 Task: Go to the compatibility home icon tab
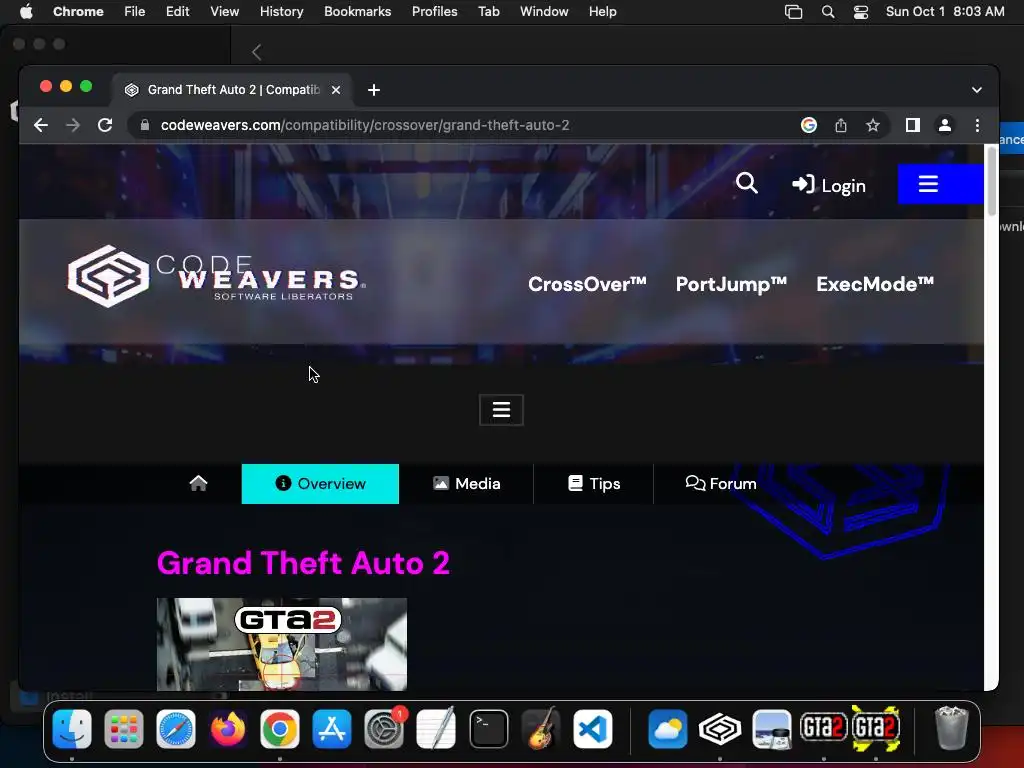tap(199, 484)
